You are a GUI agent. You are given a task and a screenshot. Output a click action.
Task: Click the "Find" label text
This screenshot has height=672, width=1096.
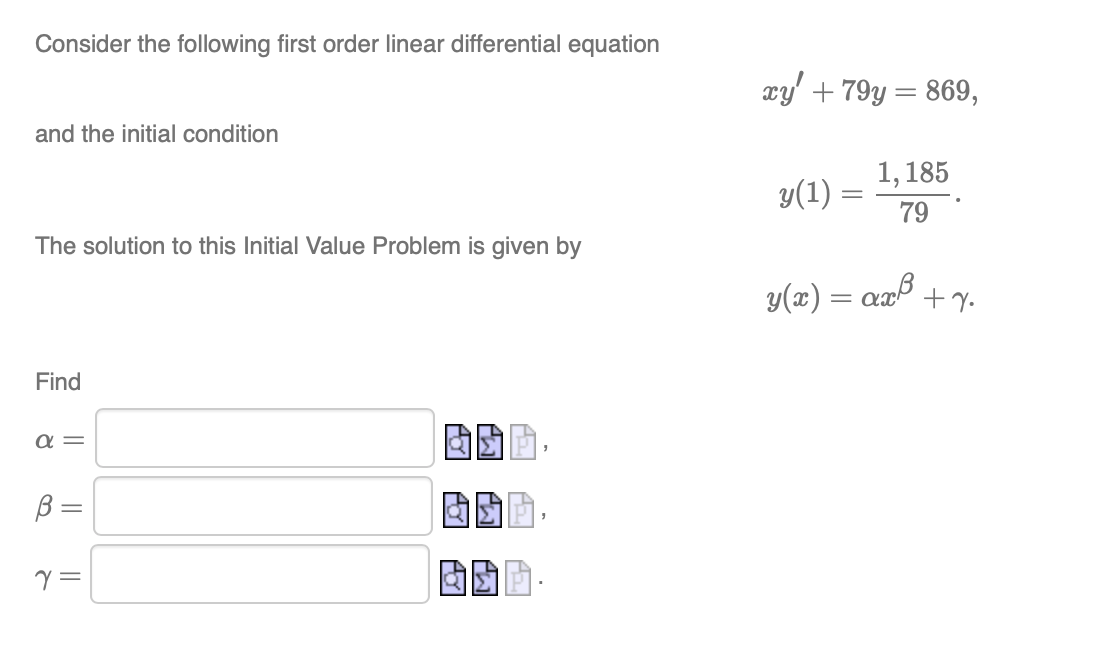pos(58,382)
